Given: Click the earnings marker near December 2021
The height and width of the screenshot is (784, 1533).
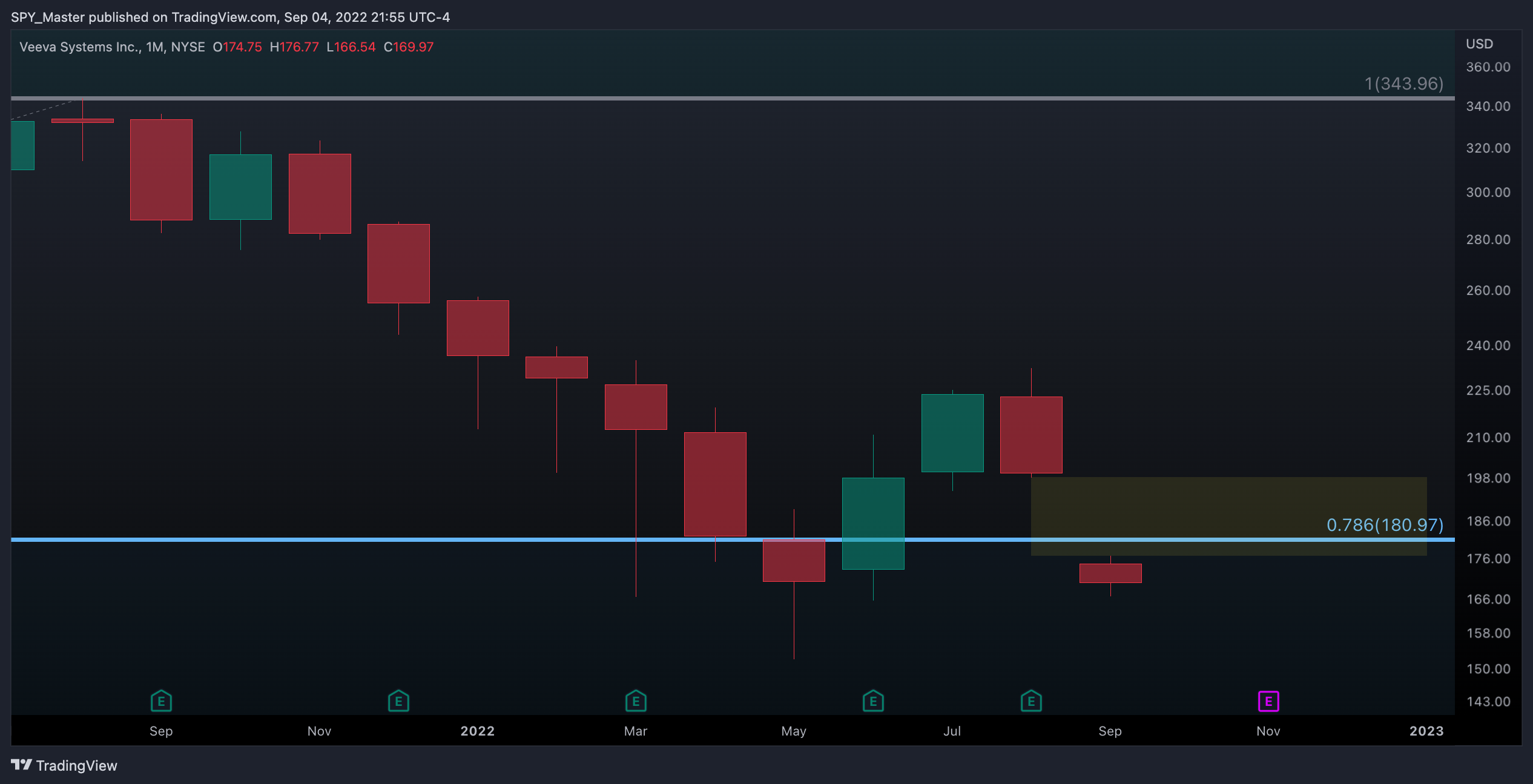Looking at the screenshot, I should coord(398,701).
